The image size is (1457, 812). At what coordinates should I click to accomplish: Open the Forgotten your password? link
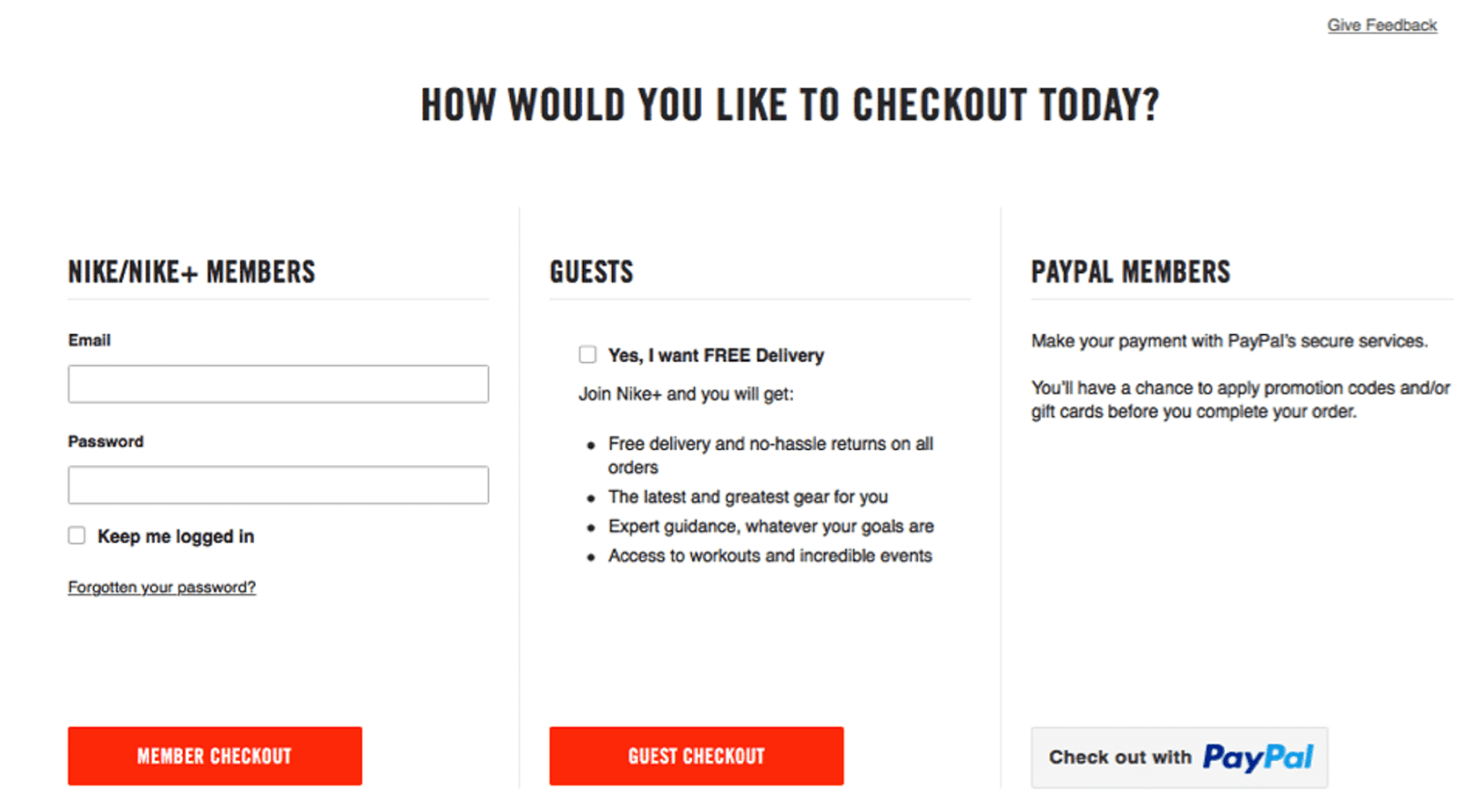(161, 587)
